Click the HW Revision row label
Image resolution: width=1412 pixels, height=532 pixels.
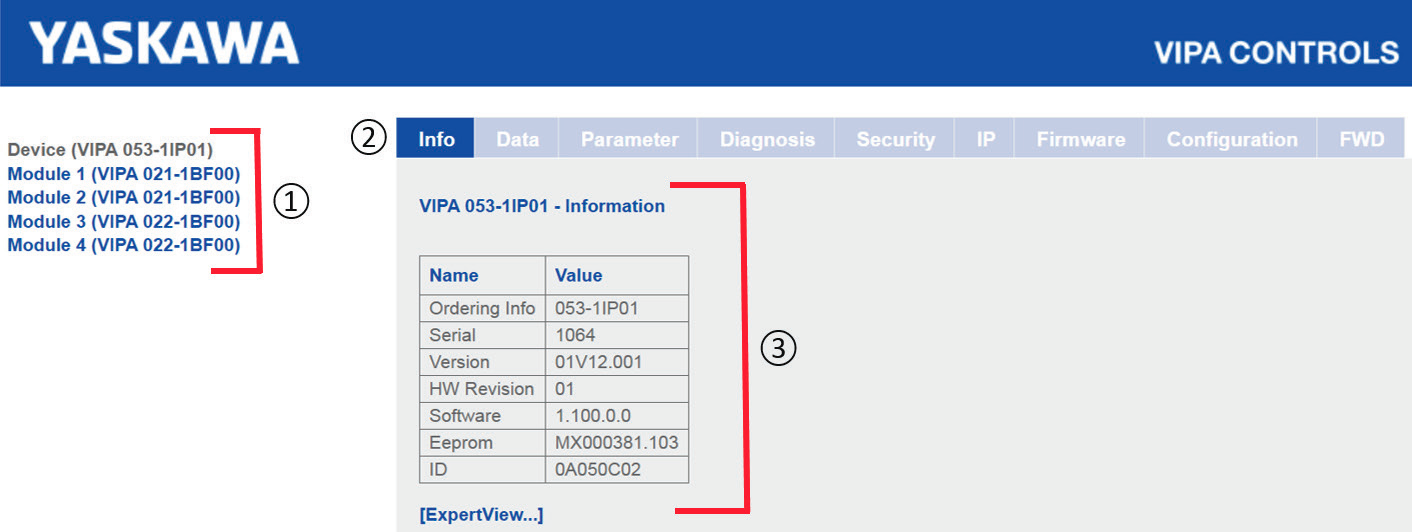482,389
